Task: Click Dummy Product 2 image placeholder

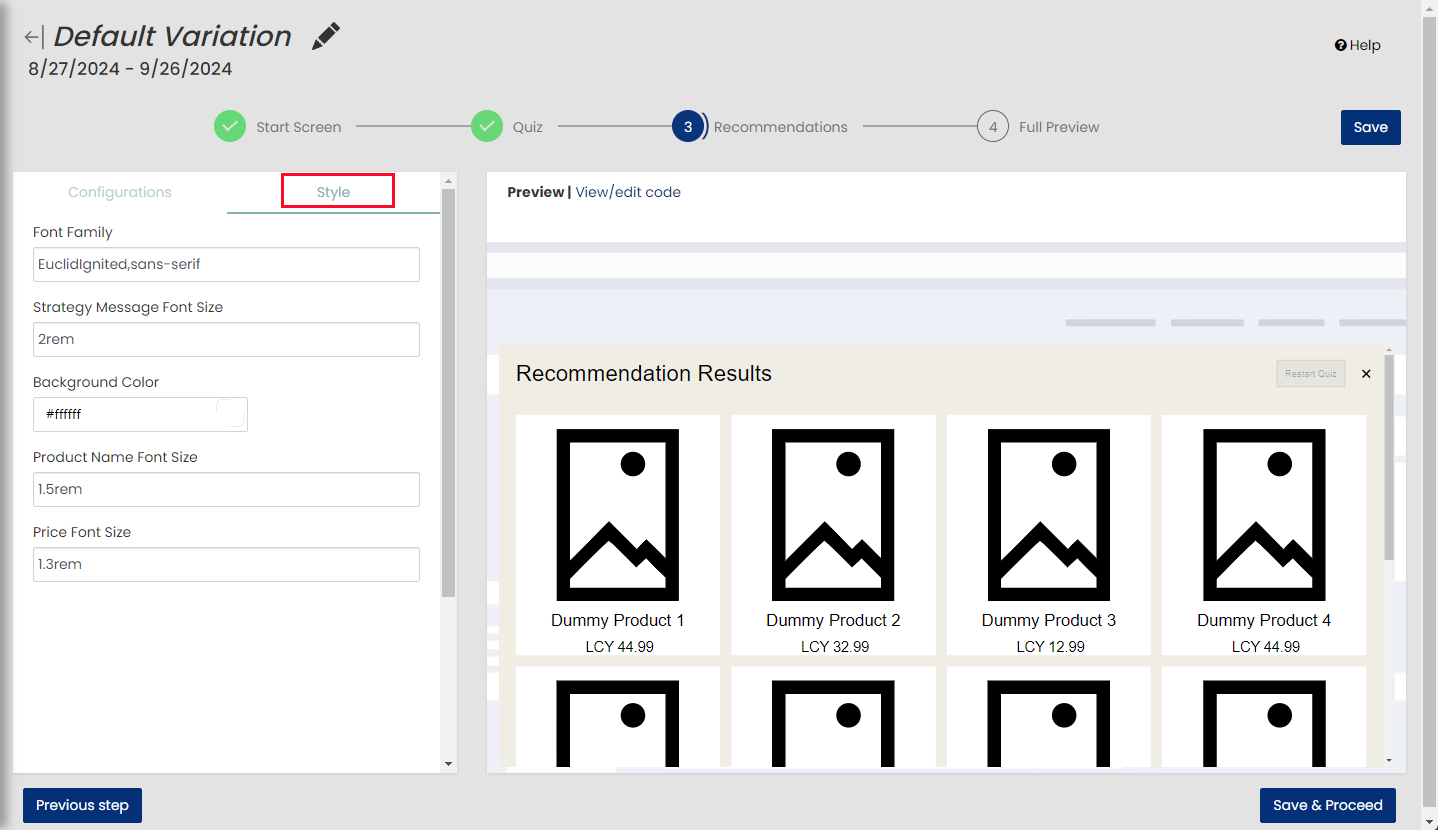Action: coord(833,515)
